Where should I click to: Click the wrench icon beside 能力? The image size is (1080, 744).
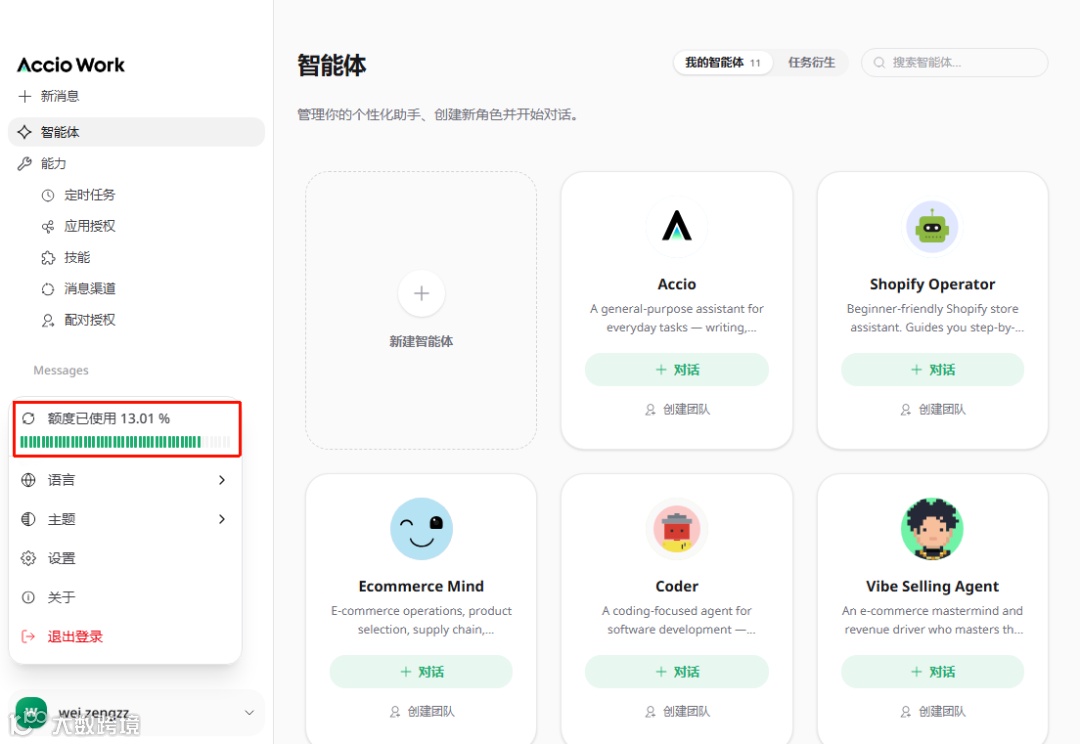(x=25, y=163)
